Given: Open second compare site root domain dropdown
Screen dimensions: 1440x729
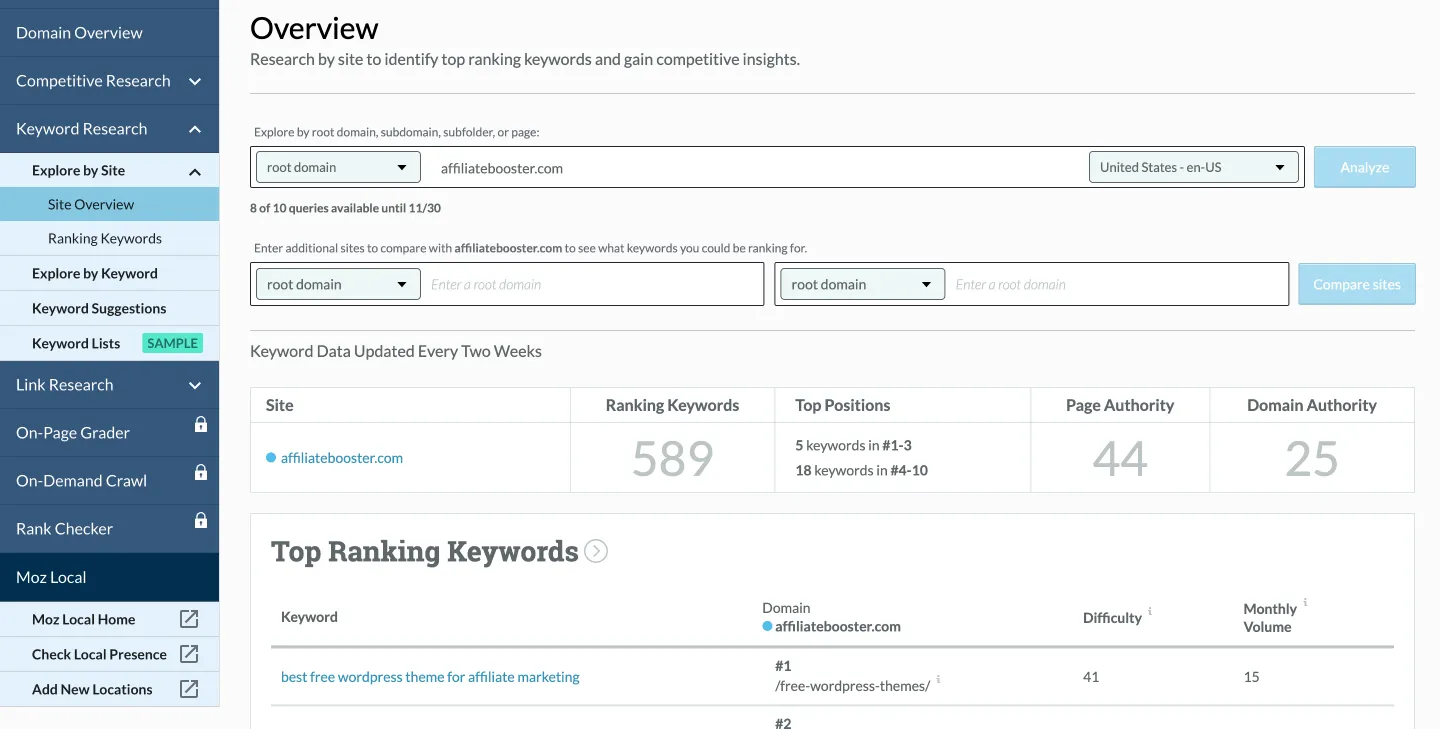Looking at the screenshot, I should 862,284.
